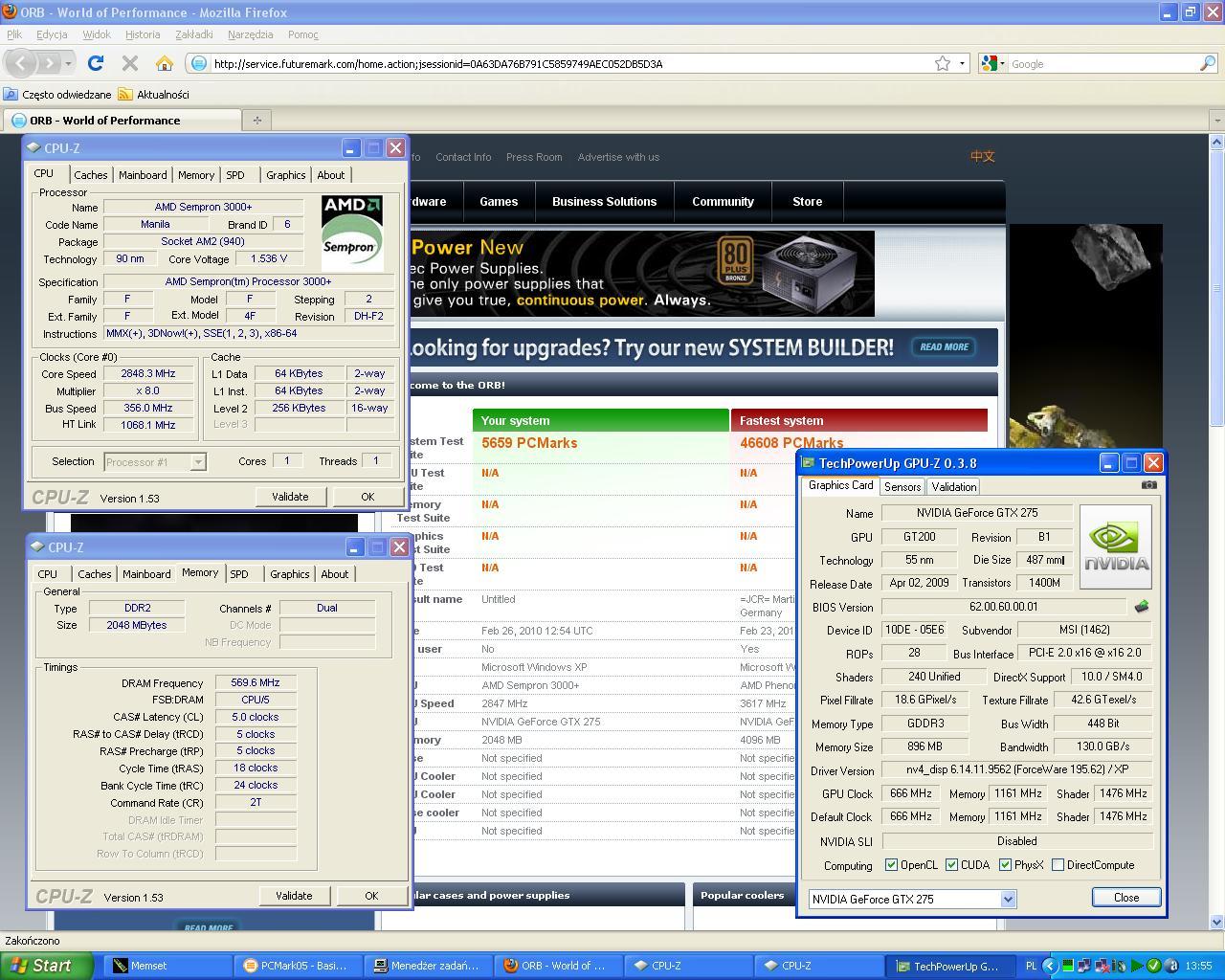Click the site identity icon in address bar
This screenshot has width=1225, height=980.
[x=199, y=63]
